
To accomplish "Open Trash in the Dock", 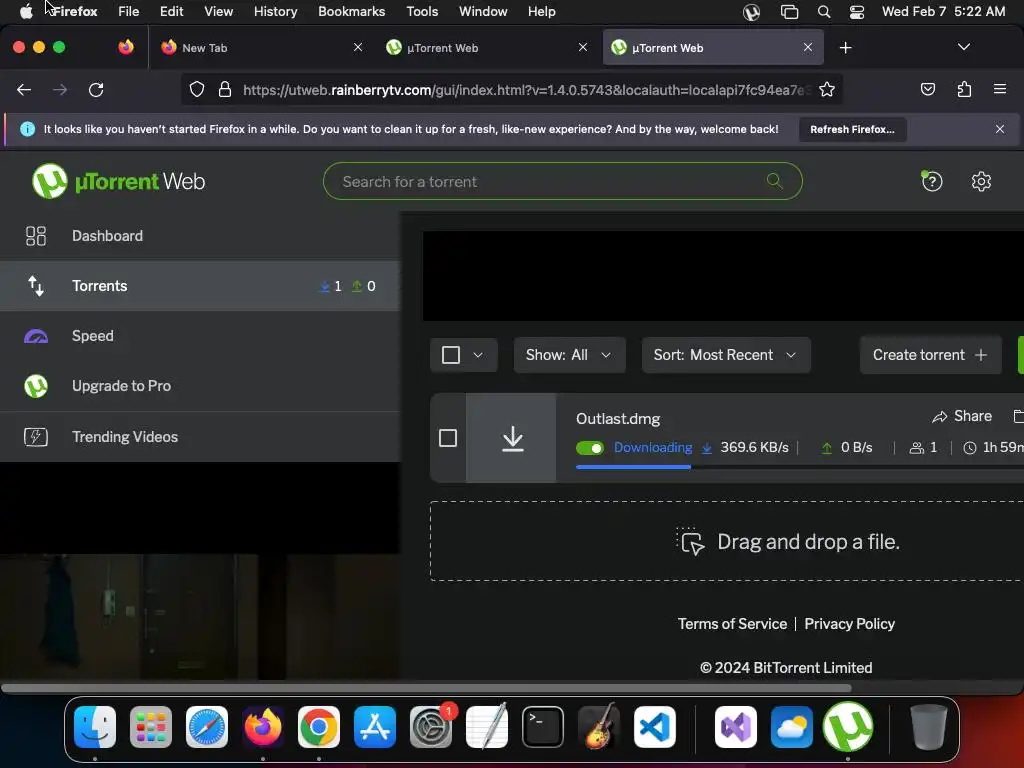I will [929, 726].
